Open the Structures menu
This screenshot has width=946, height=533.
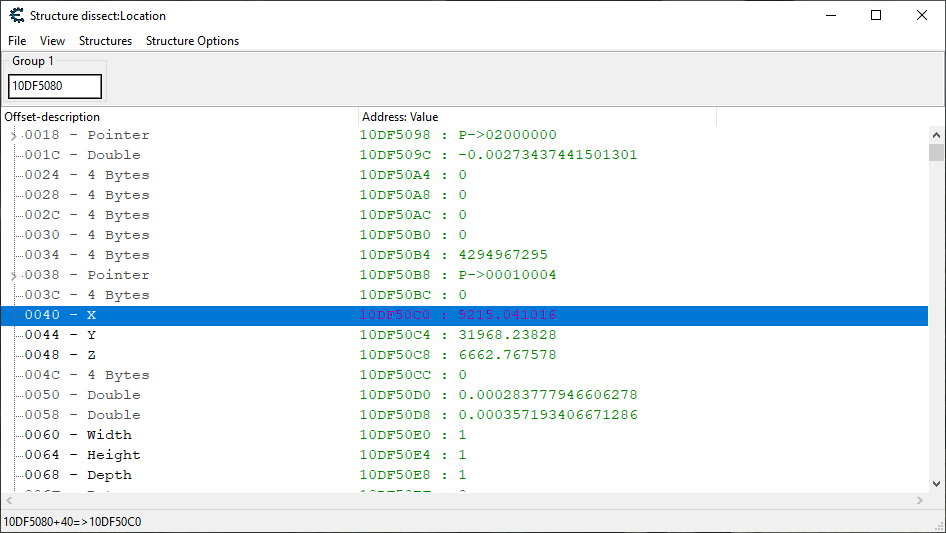tap(105, 41)
